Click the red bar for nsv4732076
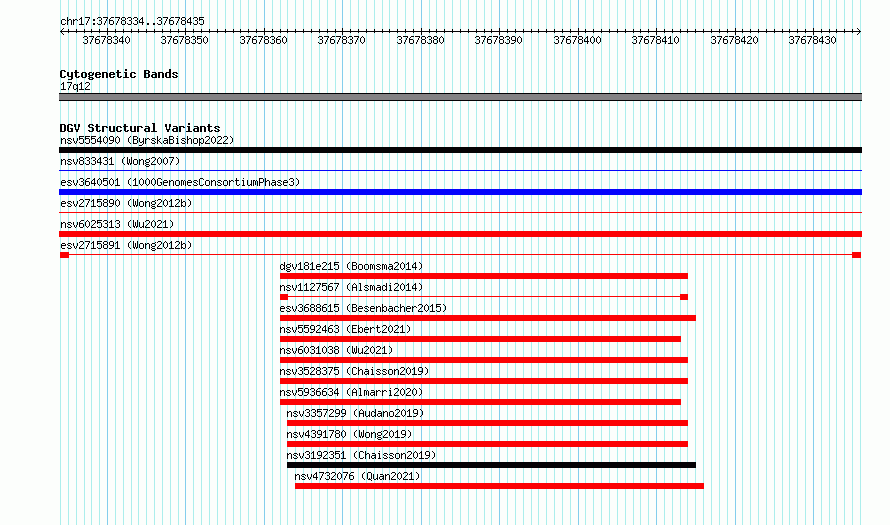 [499, 486]
